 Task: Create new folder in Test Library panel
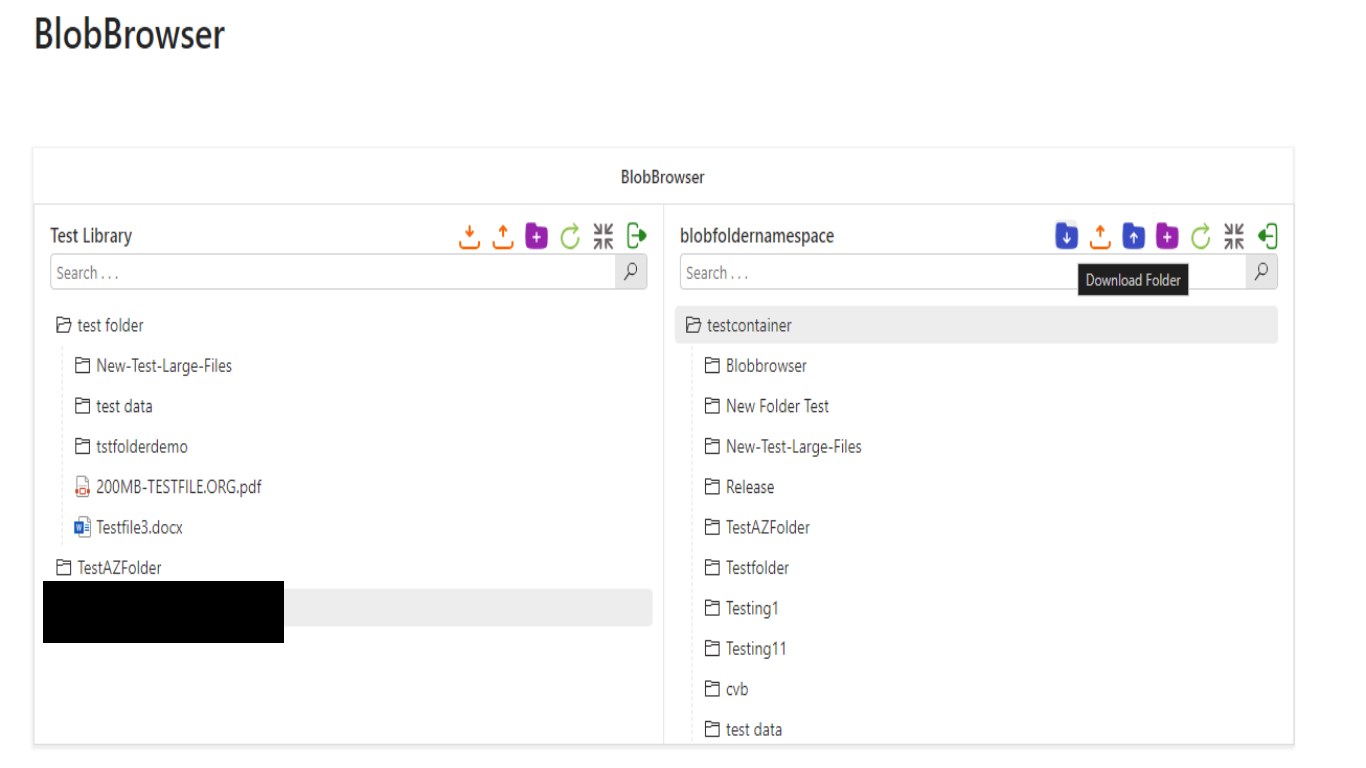pos(537,237)
